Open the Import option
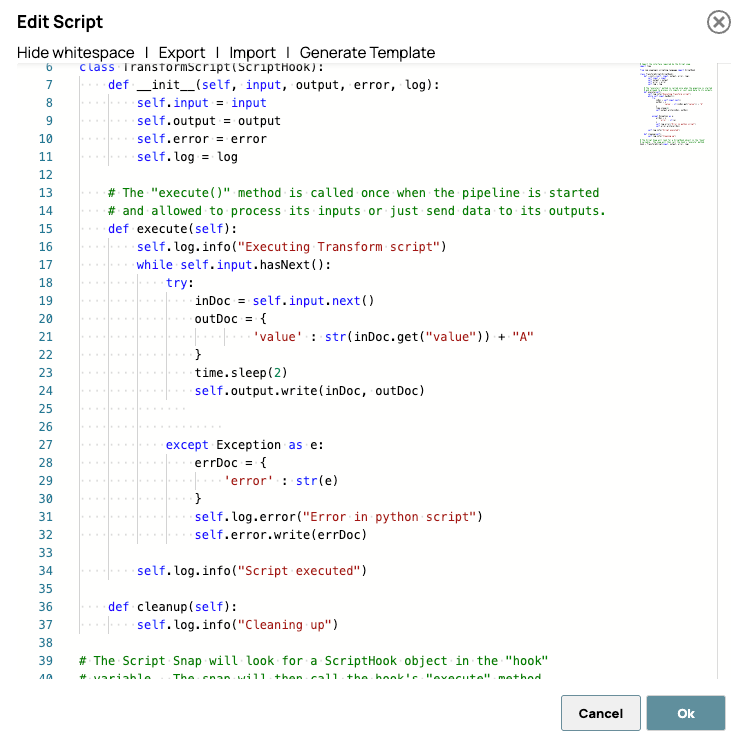 pyautogui.click(x=252, y=53)
